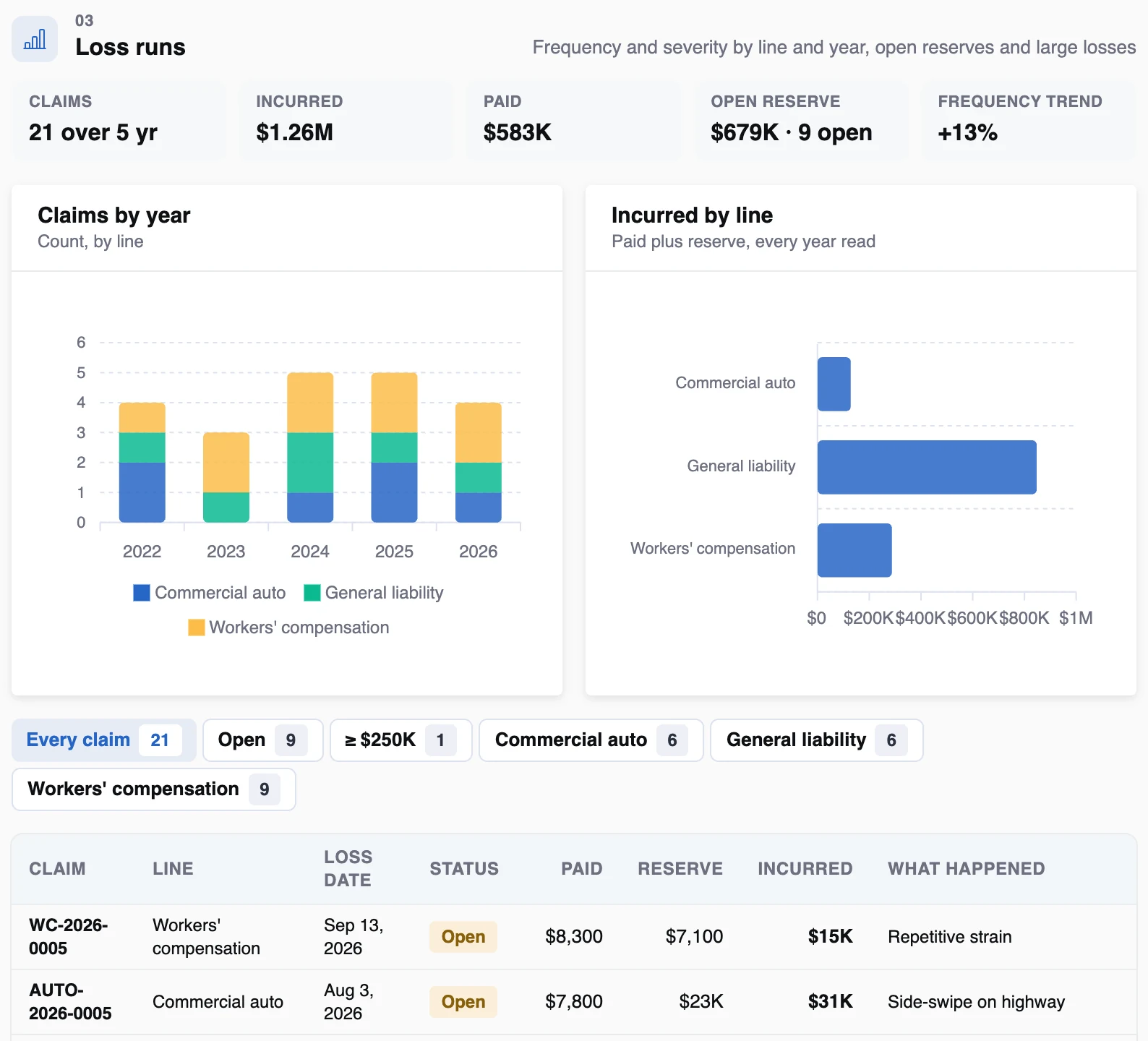Viewport: 1148px width, 1041px height.
Task: Toggle Workers' compensation legend swatch
Action: click(196, 627)
